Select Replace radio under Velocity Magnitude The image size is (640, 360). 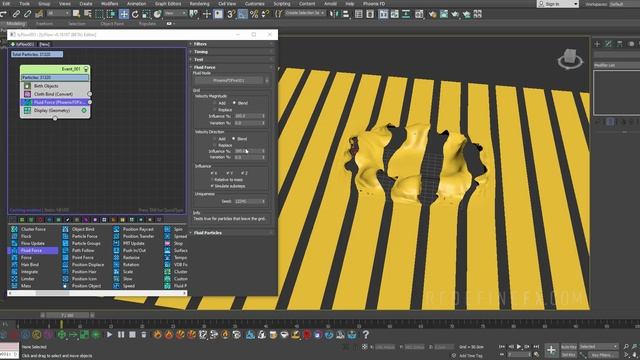point(215,110)
